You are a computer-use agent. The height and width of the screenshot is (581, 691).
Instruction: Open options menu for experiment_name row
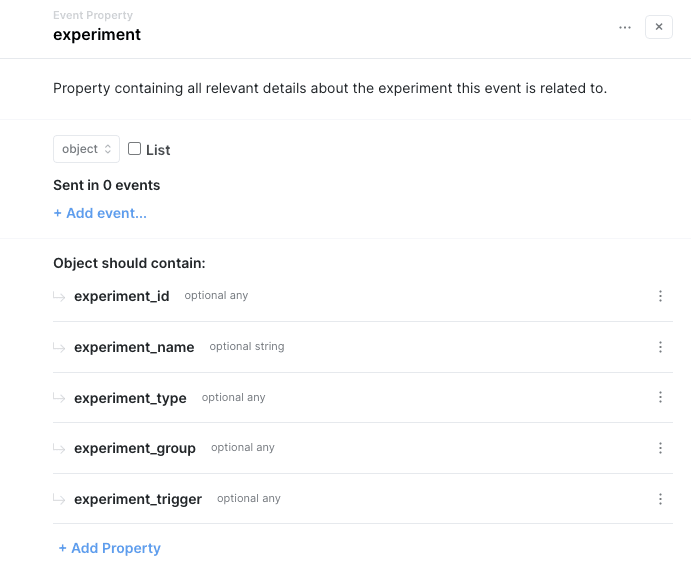pos(660,347)
